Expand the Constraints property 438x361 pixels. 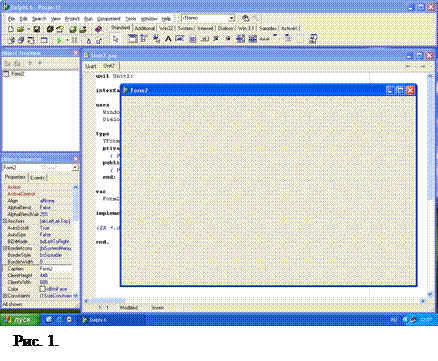point(5,296)
